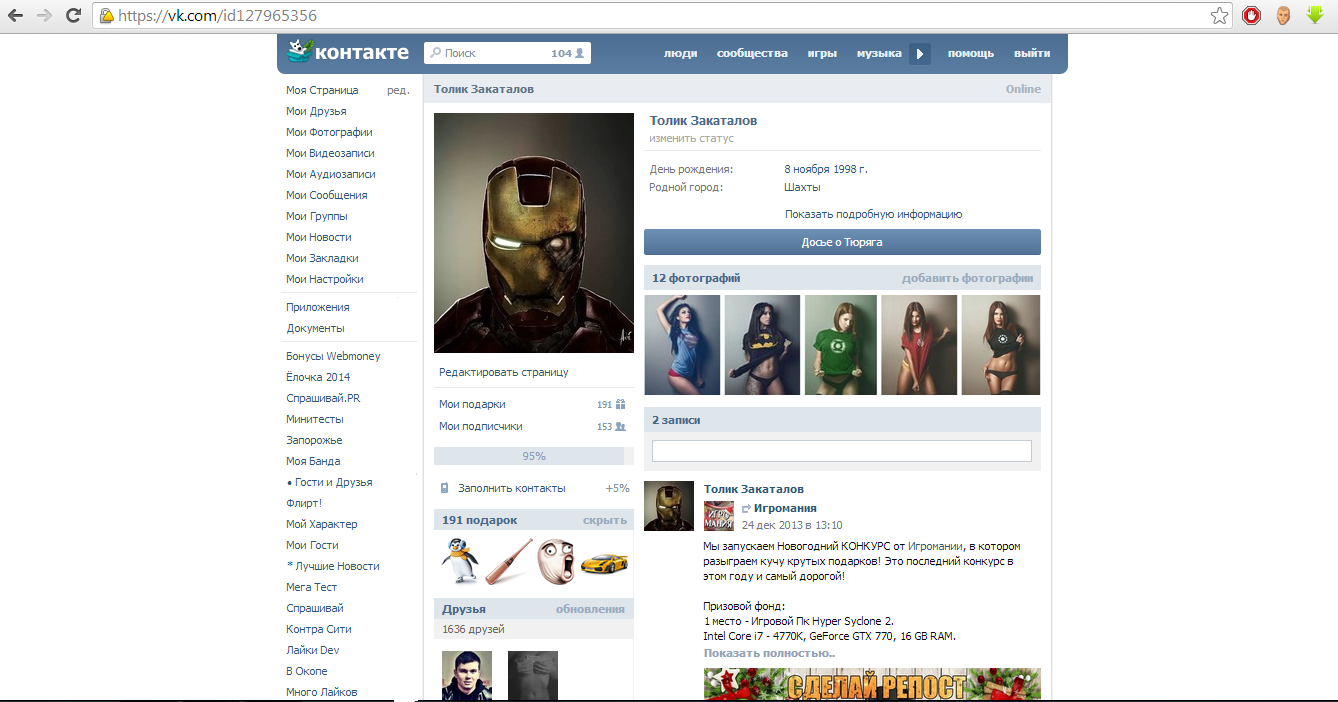Open Бонусы Webmoney app link
The height and width of the screenshot is (702, 1338).
tap(333, 356)
